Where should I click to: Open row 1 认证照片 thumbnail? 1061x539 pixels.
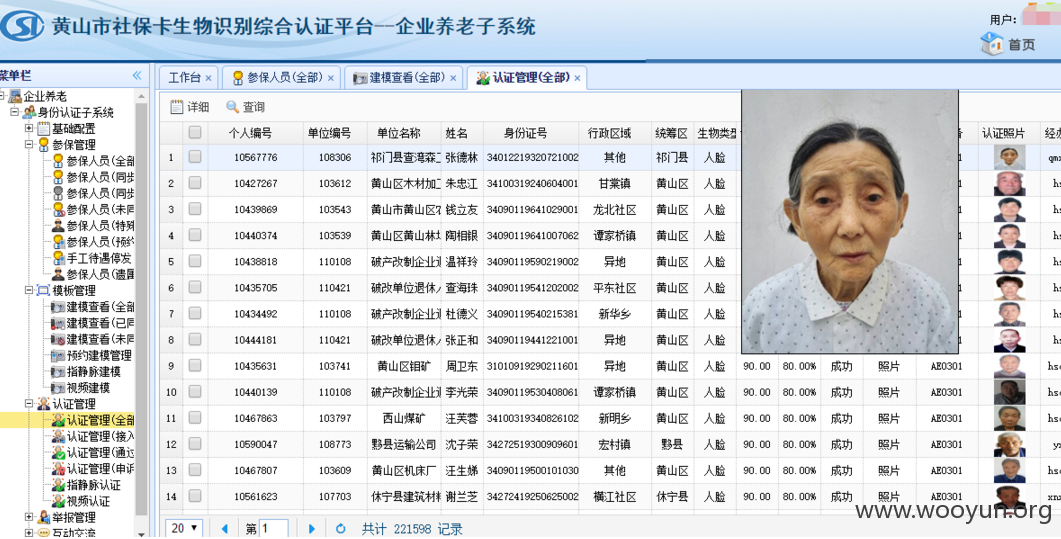[1009, 158]
